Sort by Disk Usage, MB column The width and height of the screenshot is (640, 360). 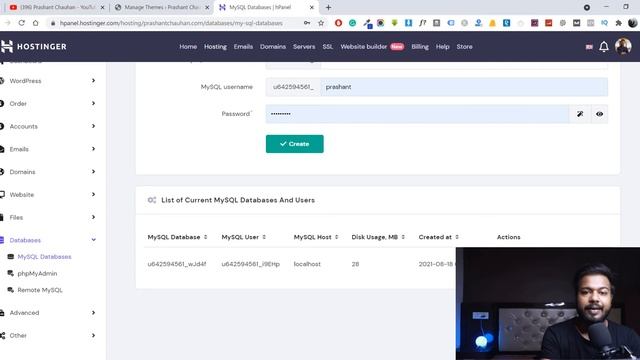point(378,237)
